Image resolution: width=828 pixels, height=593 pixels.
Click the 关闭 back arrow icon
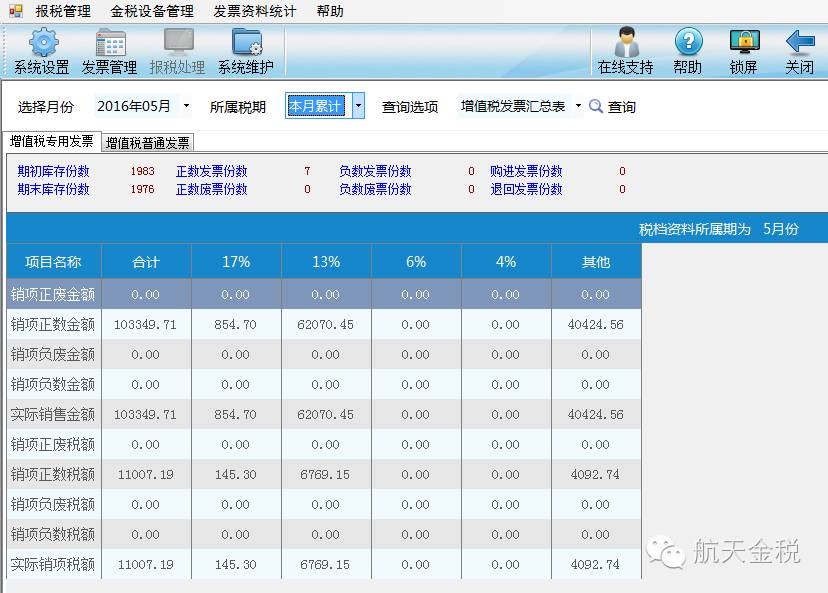point(801,42)
